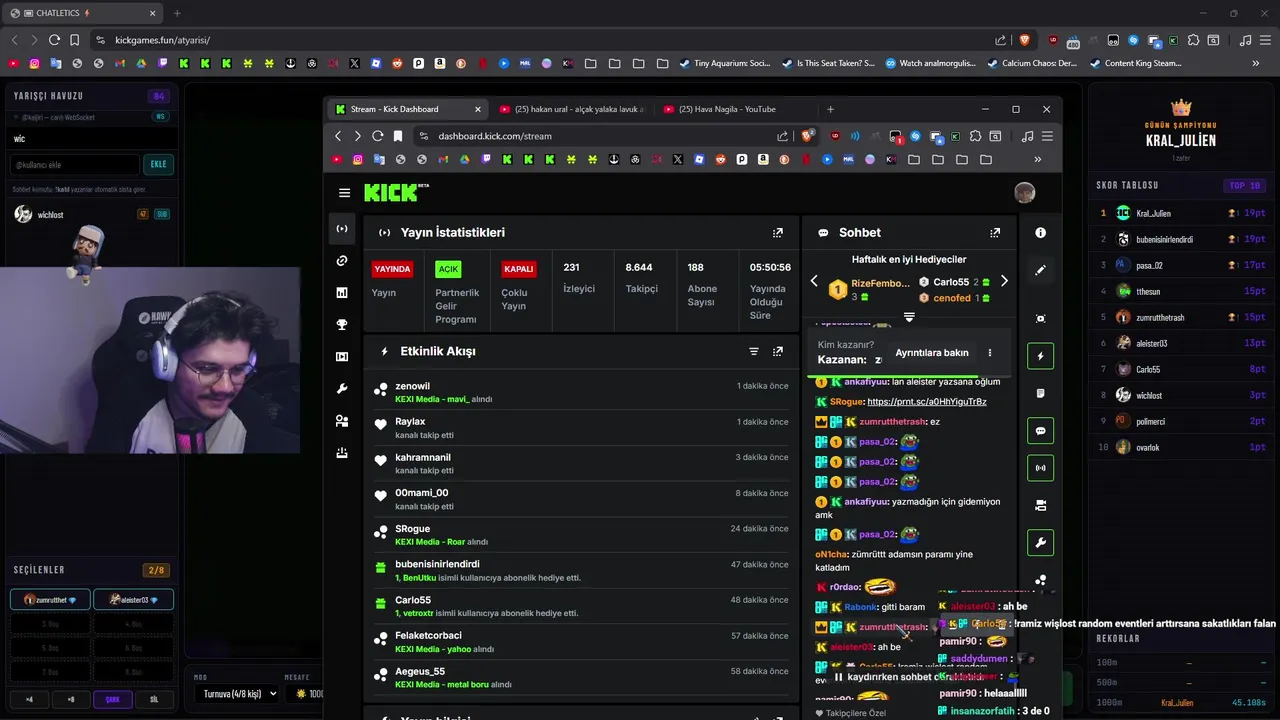Switch to the Hava Nagila YouTube tab
Viewport: 1280px width, 720px height.
point(735,109)
